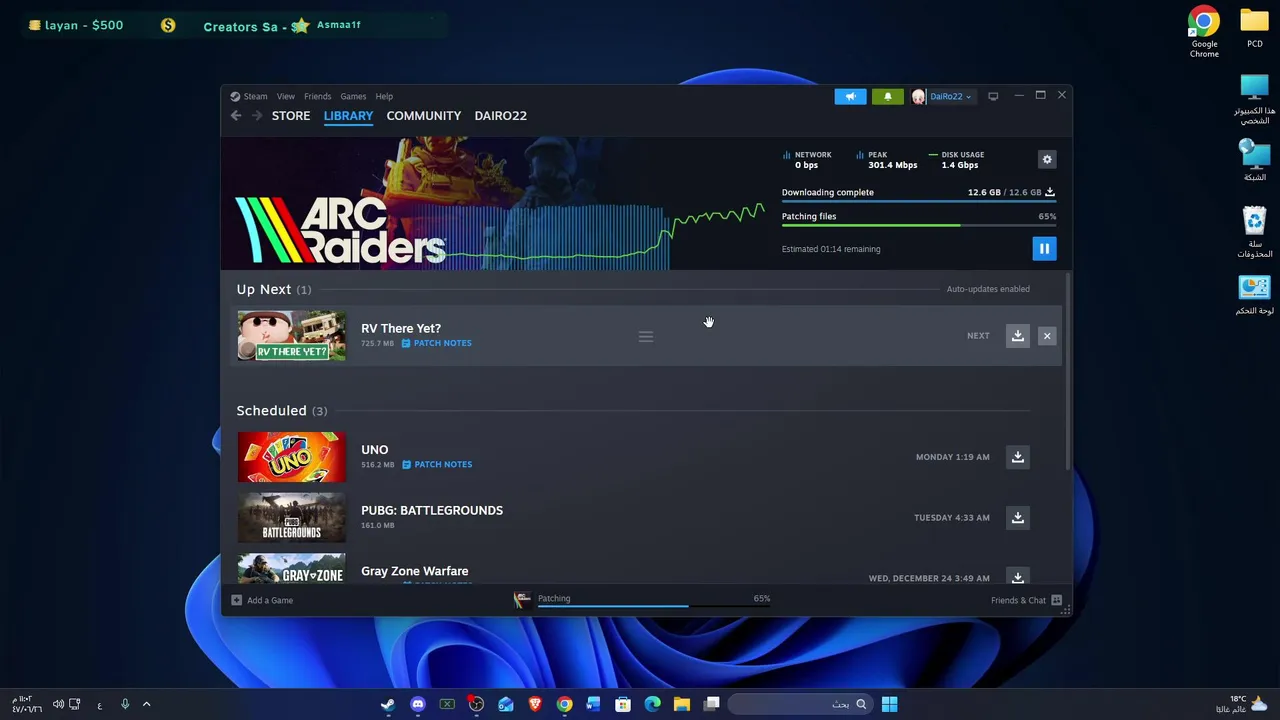Click the Patching progress bar at bottom
1280x720 pixels.
click(x=654, y=606)
